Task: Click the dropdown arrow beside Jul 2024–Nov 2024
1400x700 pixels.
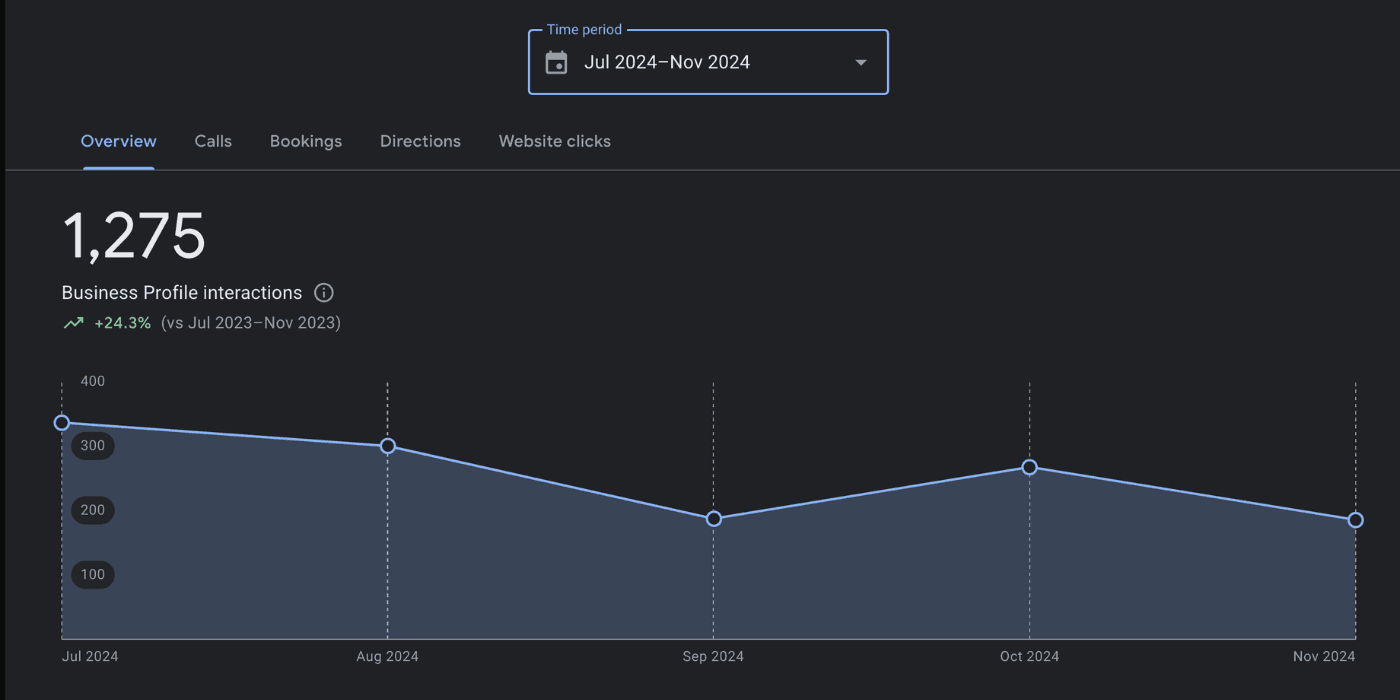Action: (x=860, y=61)
